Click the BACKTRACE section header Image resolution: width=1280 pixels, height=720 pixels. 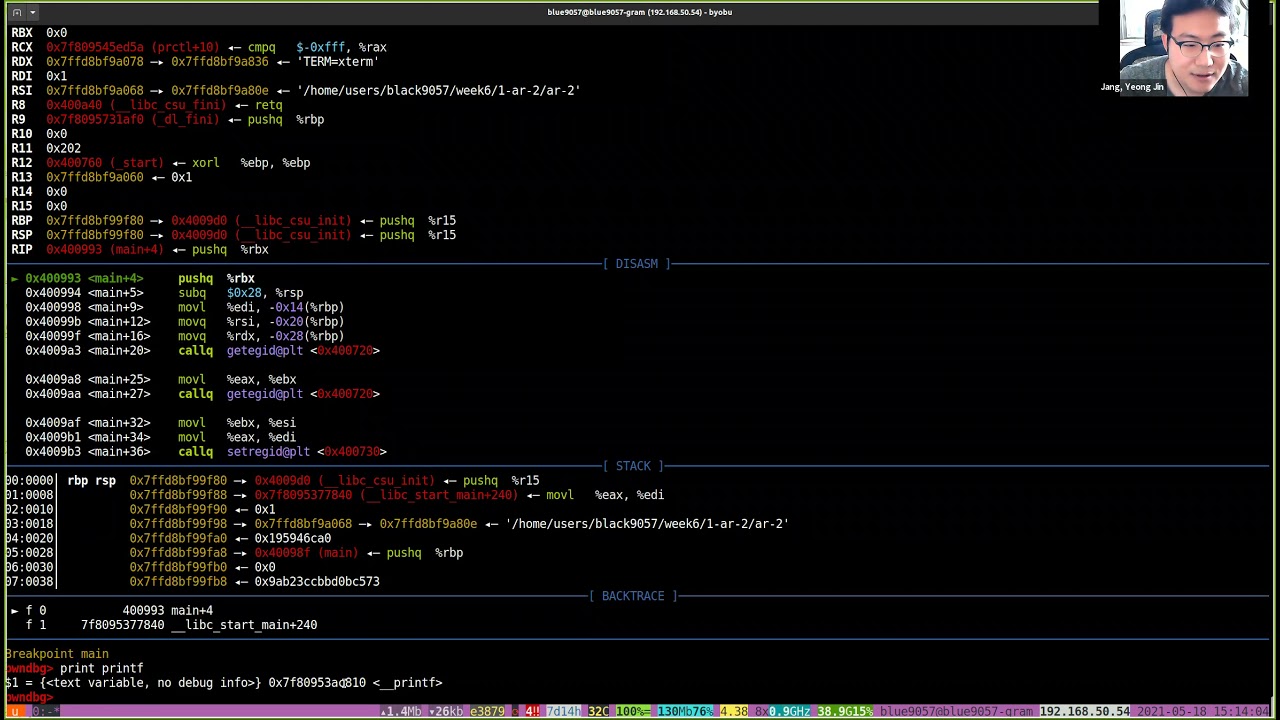[x=633, y=596]
